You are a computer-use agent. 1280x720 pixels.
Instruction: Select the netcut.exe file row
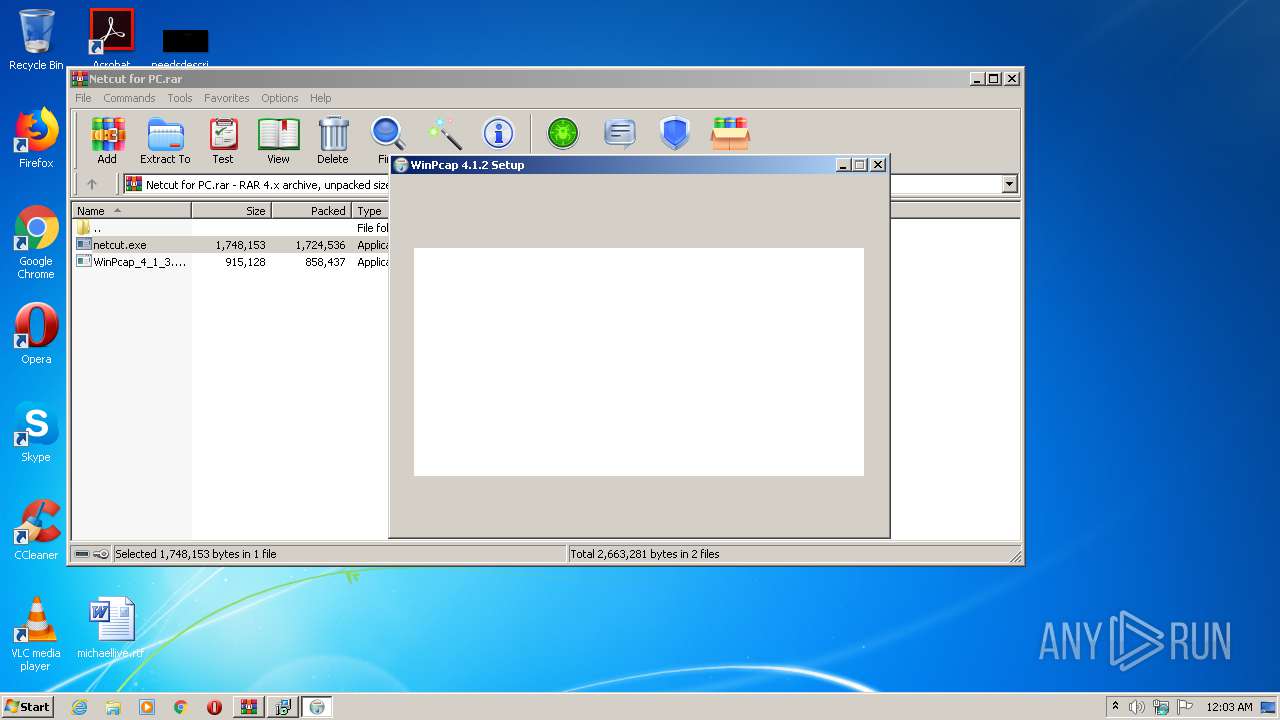click(231, 245)
